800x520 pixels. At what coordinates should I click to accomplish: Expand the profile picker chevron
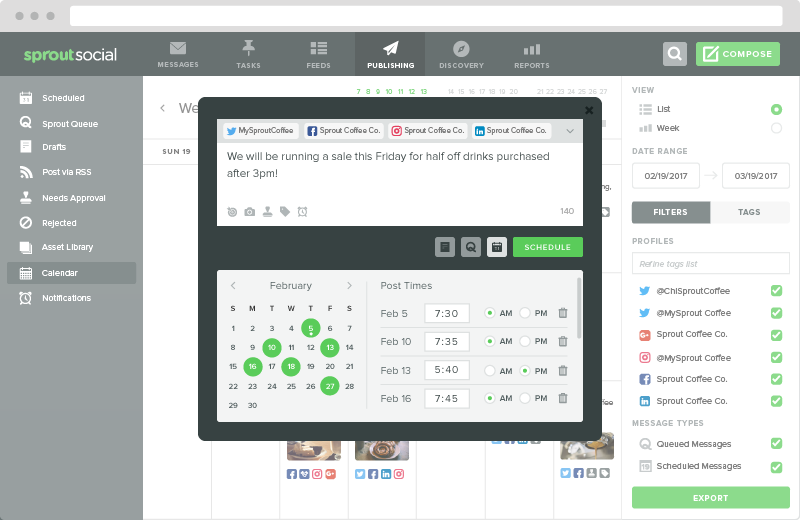(x=570, y=131)
